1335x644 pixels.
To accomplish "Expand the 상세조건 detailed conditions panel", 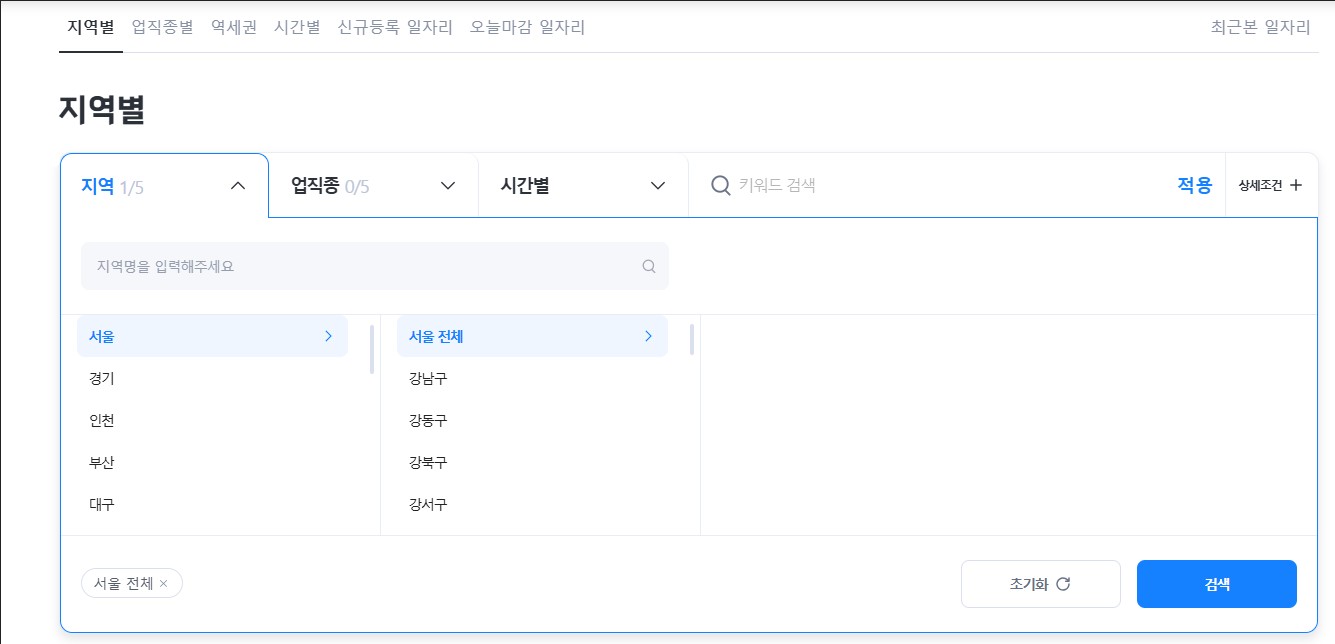I will click(1270, 185).
